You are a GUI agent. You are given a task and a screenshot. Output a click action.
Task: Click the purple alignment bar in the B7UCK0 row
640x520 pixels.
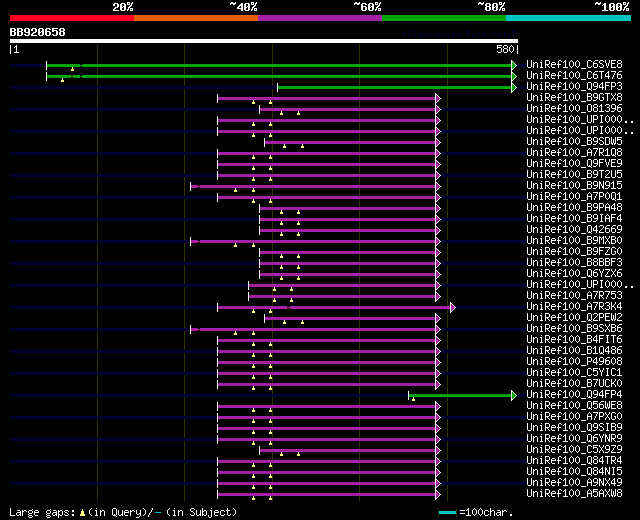tap(327, 384)
